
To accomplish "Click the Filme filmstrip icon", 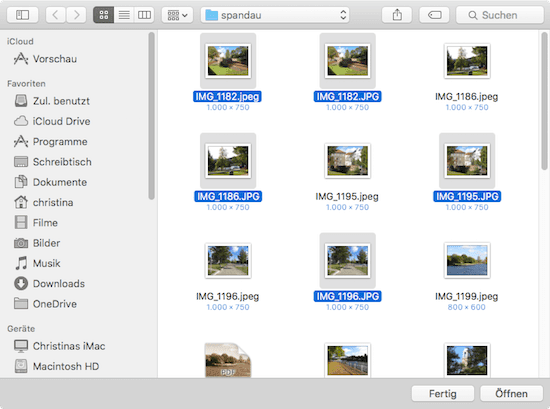I will point(21,222).
